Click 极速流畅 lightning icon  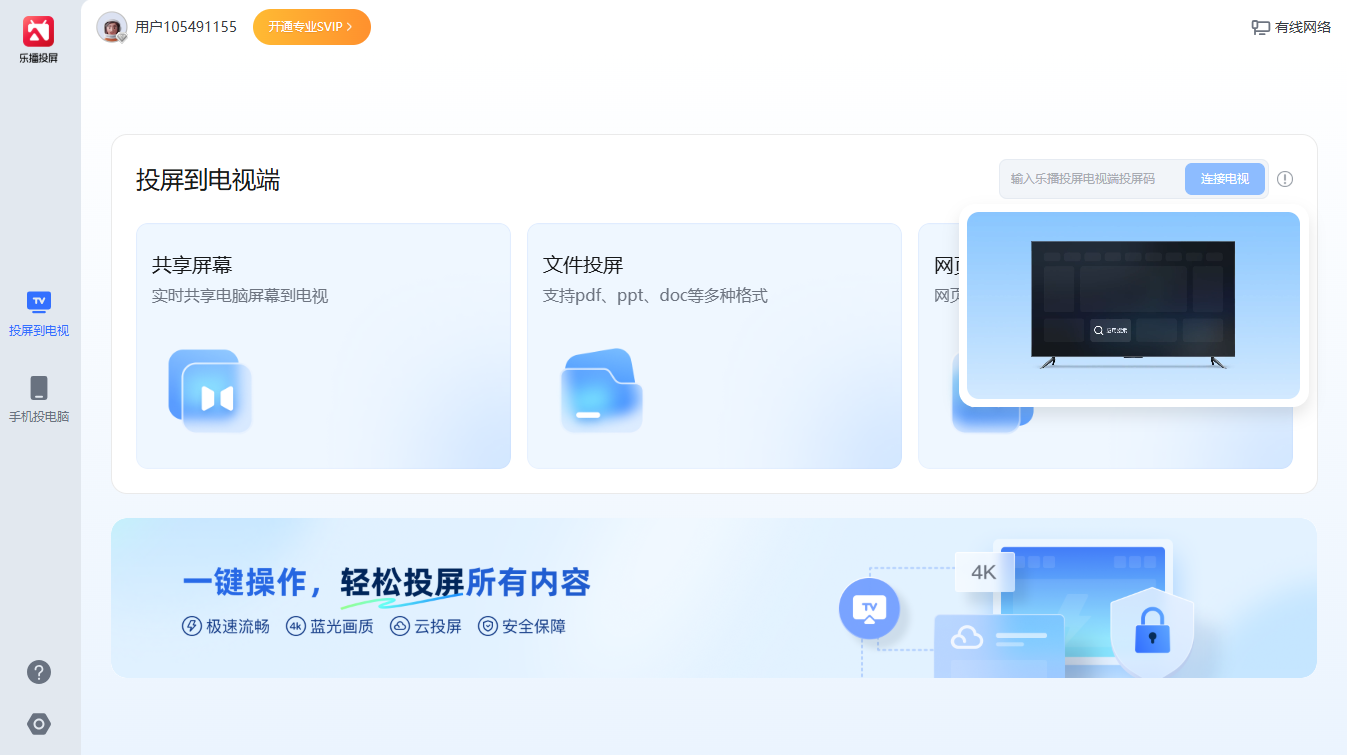191,627
